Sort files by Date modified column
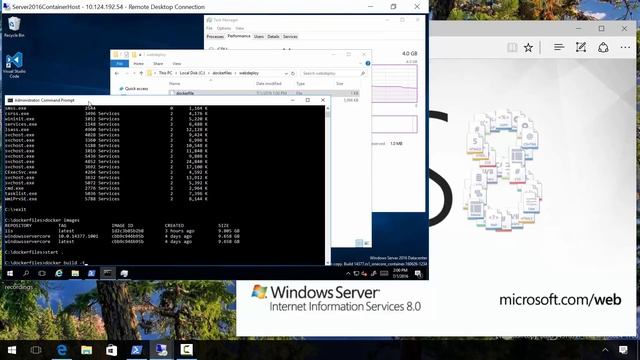This screenshot has height=360, width=640. click(269, 84)
